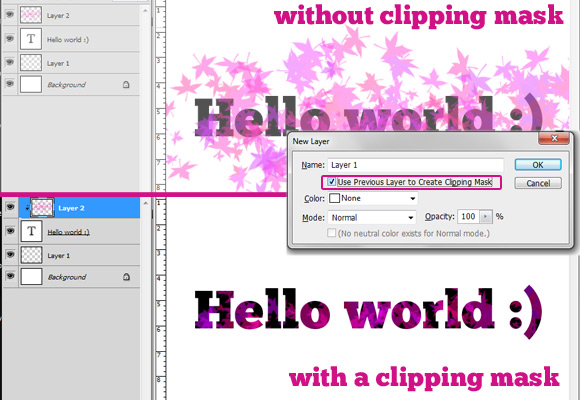The image size is (580, 400).
Task: Confirm the New Layer dialog with OK
Action: coord(538,165)
